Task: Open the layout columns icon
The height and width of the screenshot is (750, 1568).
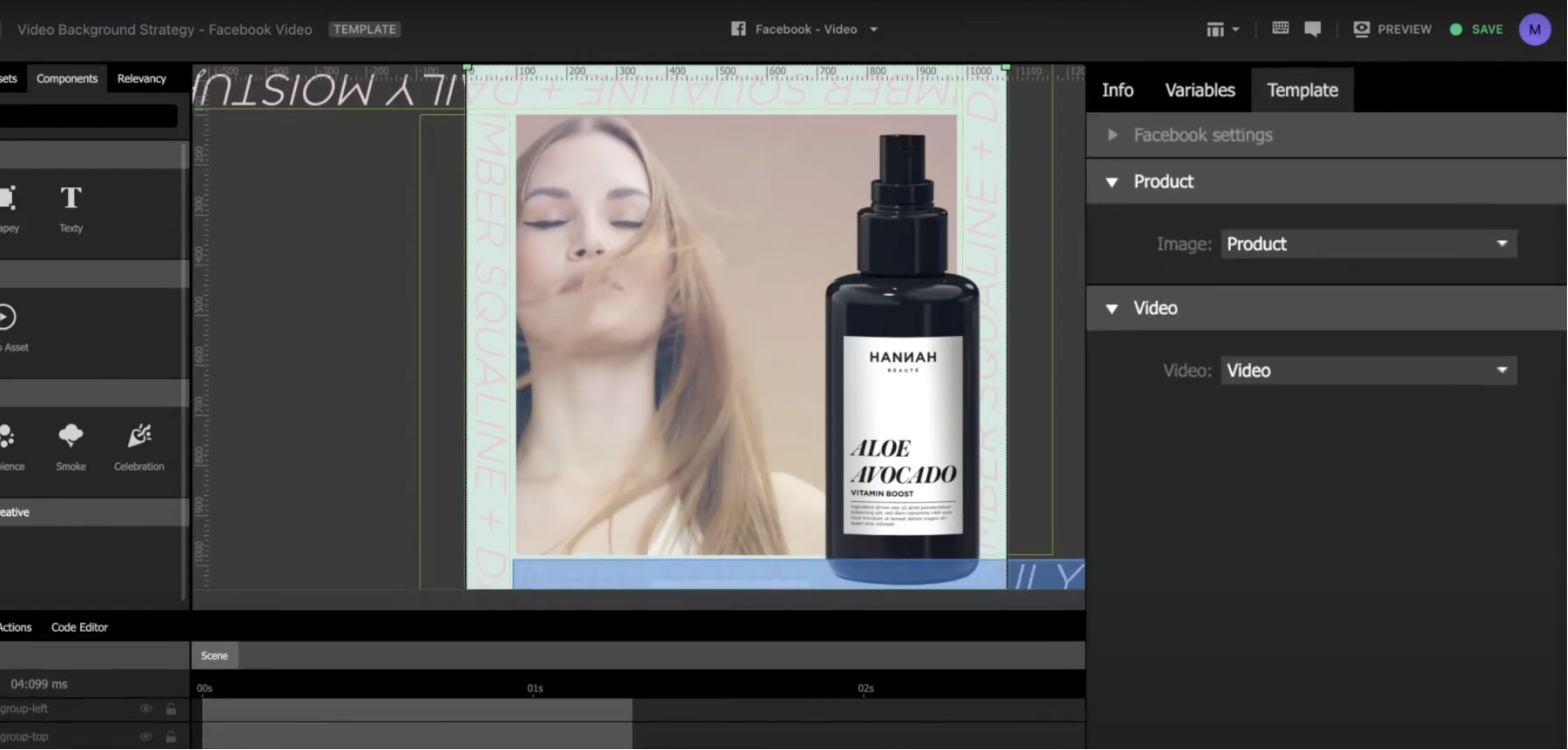Action: coord(1215,30)
